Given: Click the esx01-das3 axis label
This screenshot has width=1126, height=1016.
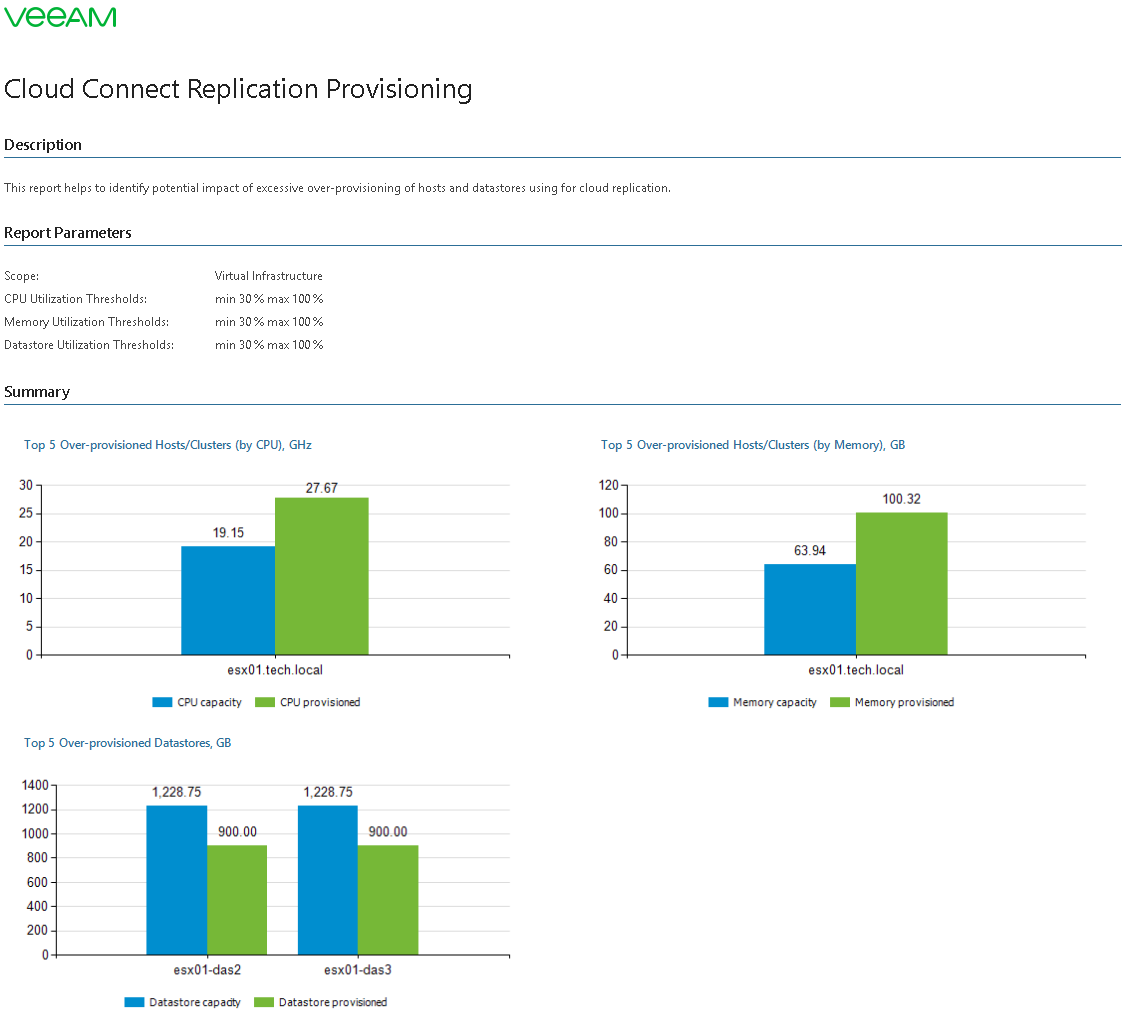Looking at the screenshot, I should click(358, 970).
